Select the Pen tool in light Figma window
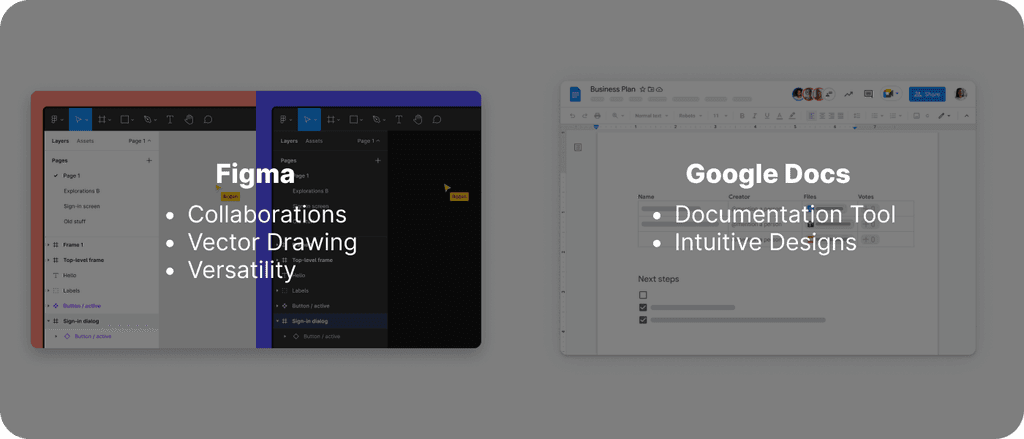The image size is (1024, 439). (x=149, y=120)
